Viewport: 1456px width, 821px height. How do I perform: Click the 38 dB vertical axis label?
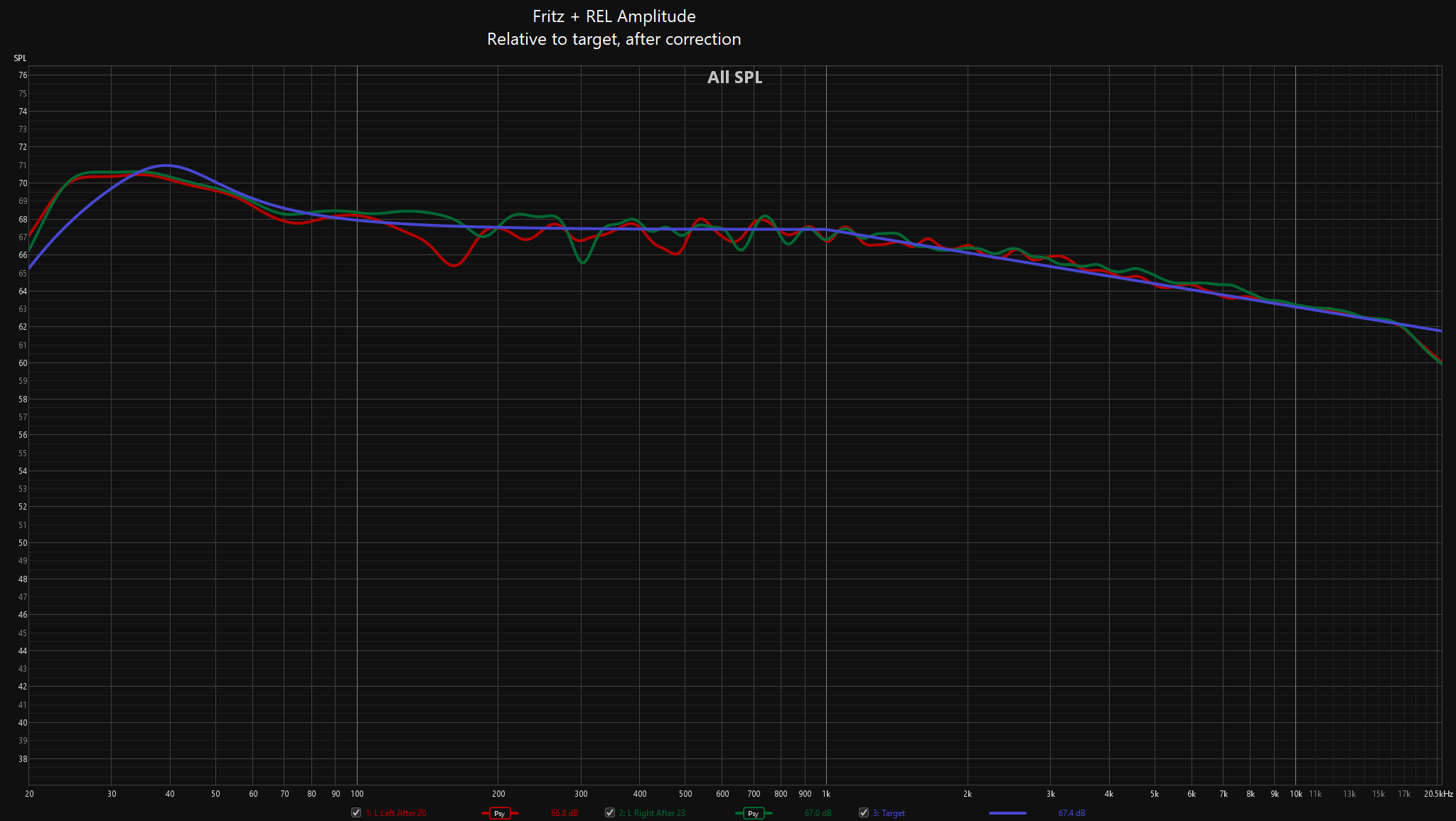[x=23, y=759]
